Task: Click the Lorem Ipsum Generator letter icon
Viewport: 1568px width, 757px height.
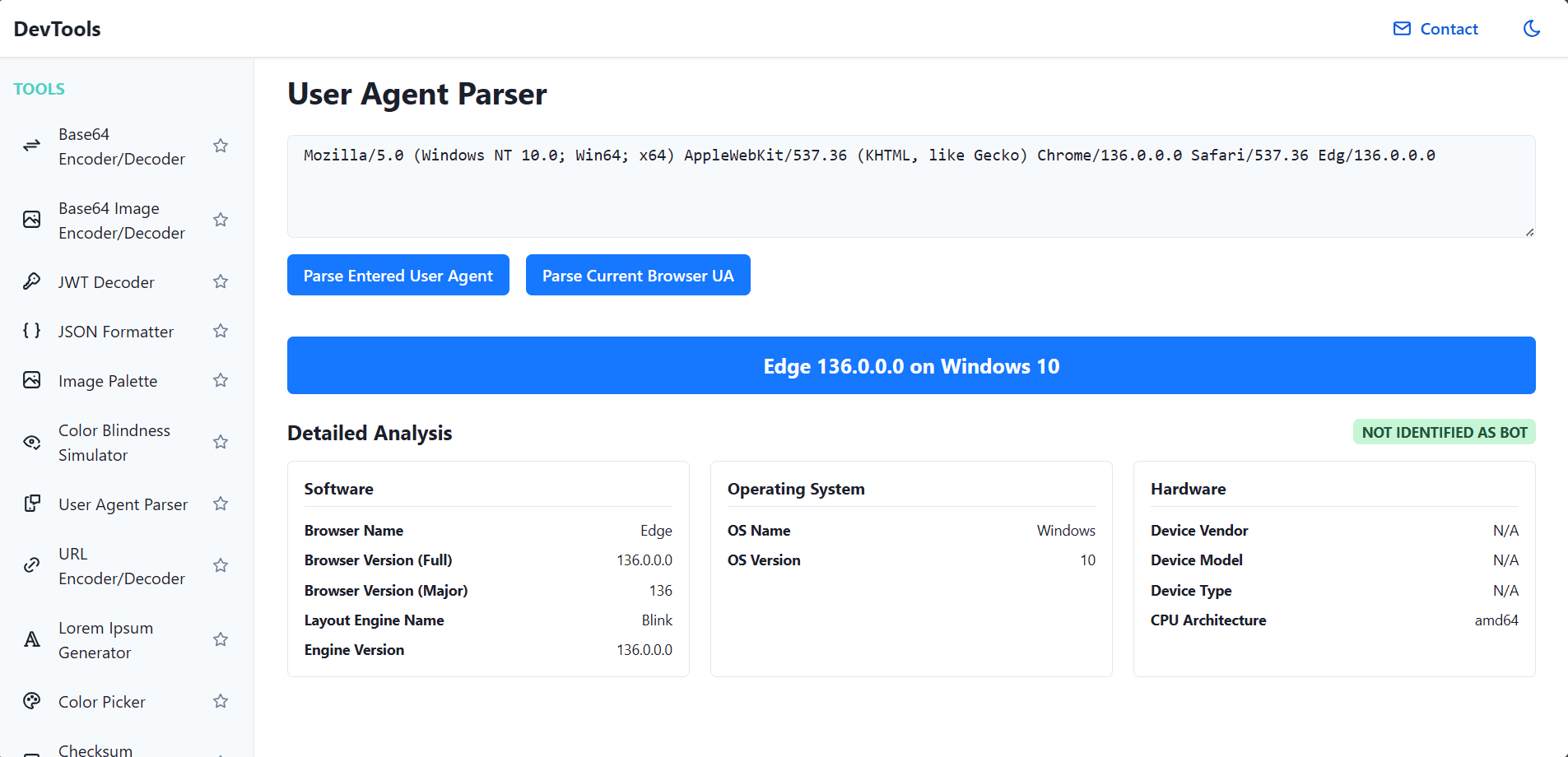Action: coord(31,639)
